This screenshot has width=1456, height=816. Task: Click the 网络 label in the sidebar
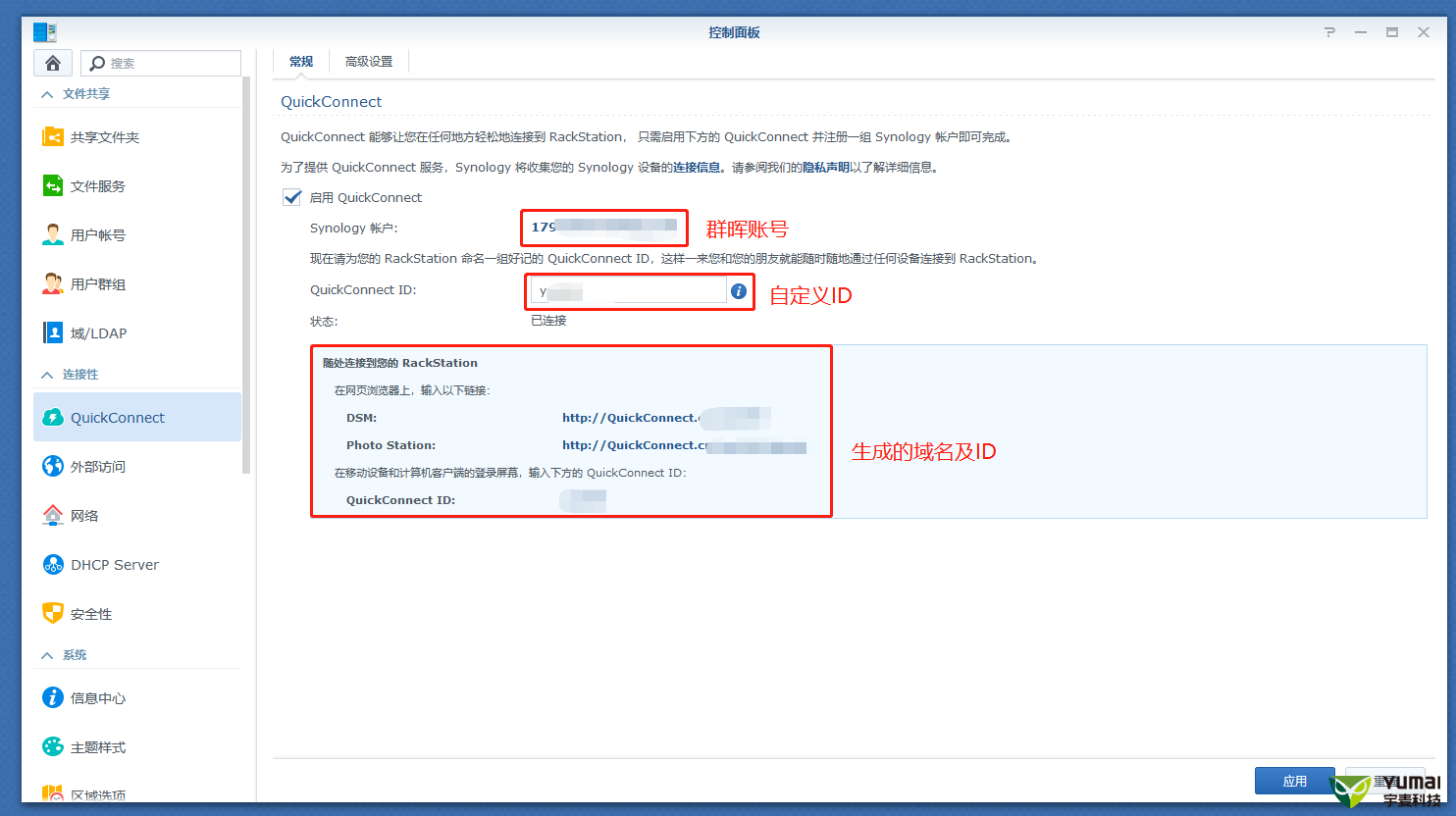coord(84,516)
